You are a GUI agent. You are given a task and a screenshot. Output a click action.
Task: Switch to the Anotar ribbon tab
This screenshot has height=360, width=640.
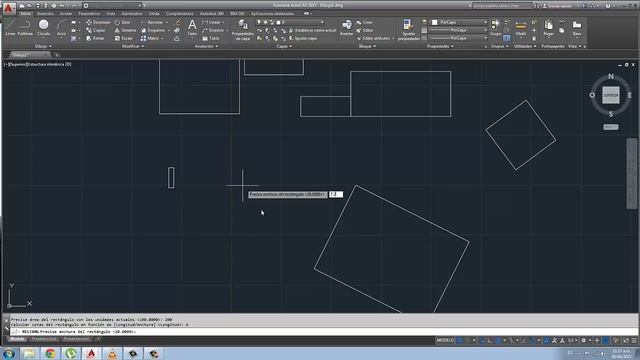(66, 13)
